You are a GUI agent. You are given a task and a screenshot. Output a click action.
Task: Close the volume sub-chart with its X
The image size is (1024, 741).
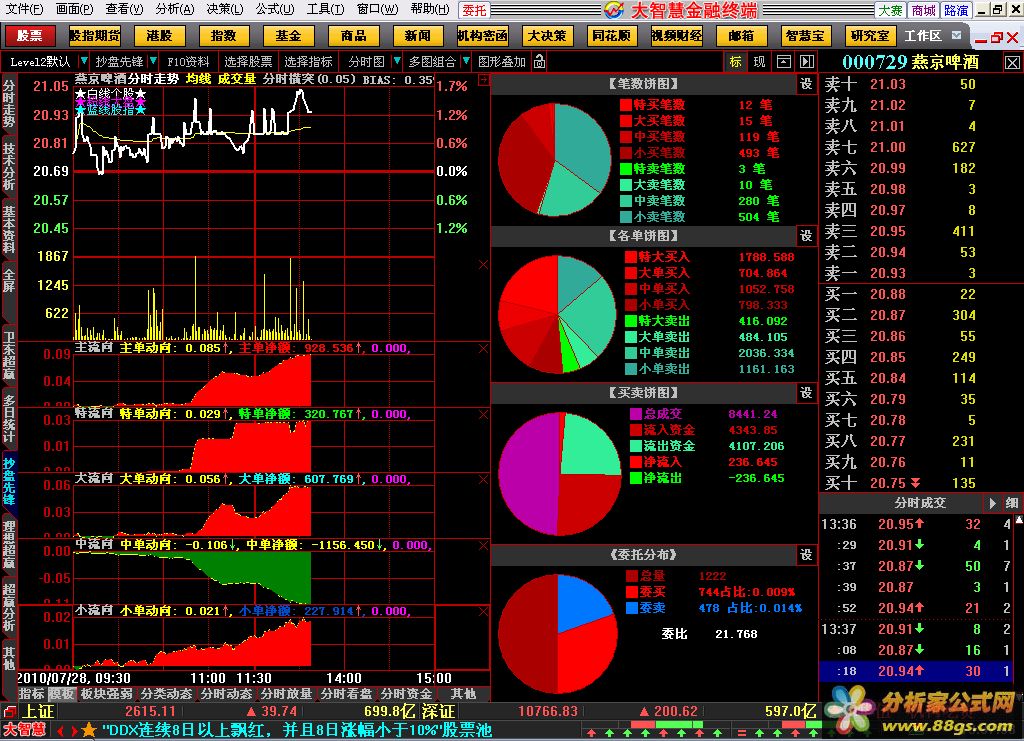tap(483, 264)
